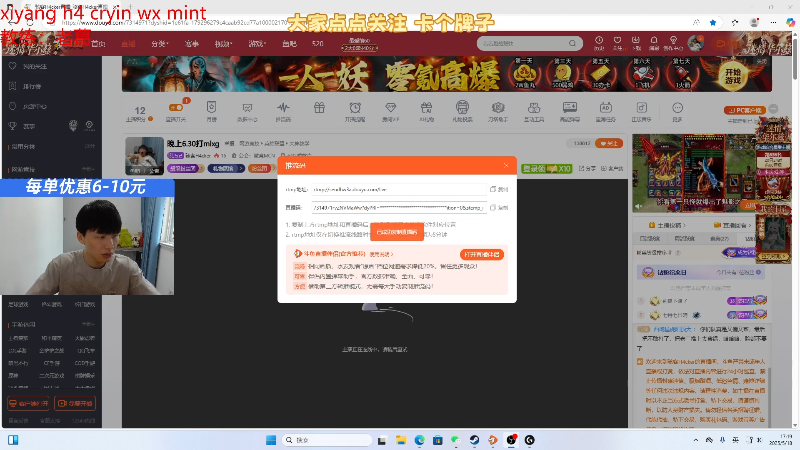The width and height of the screenshot is (800, 450).
Task: Open the waveform pulse icon in streamer toolbar
Action: (x=283, y=108)
